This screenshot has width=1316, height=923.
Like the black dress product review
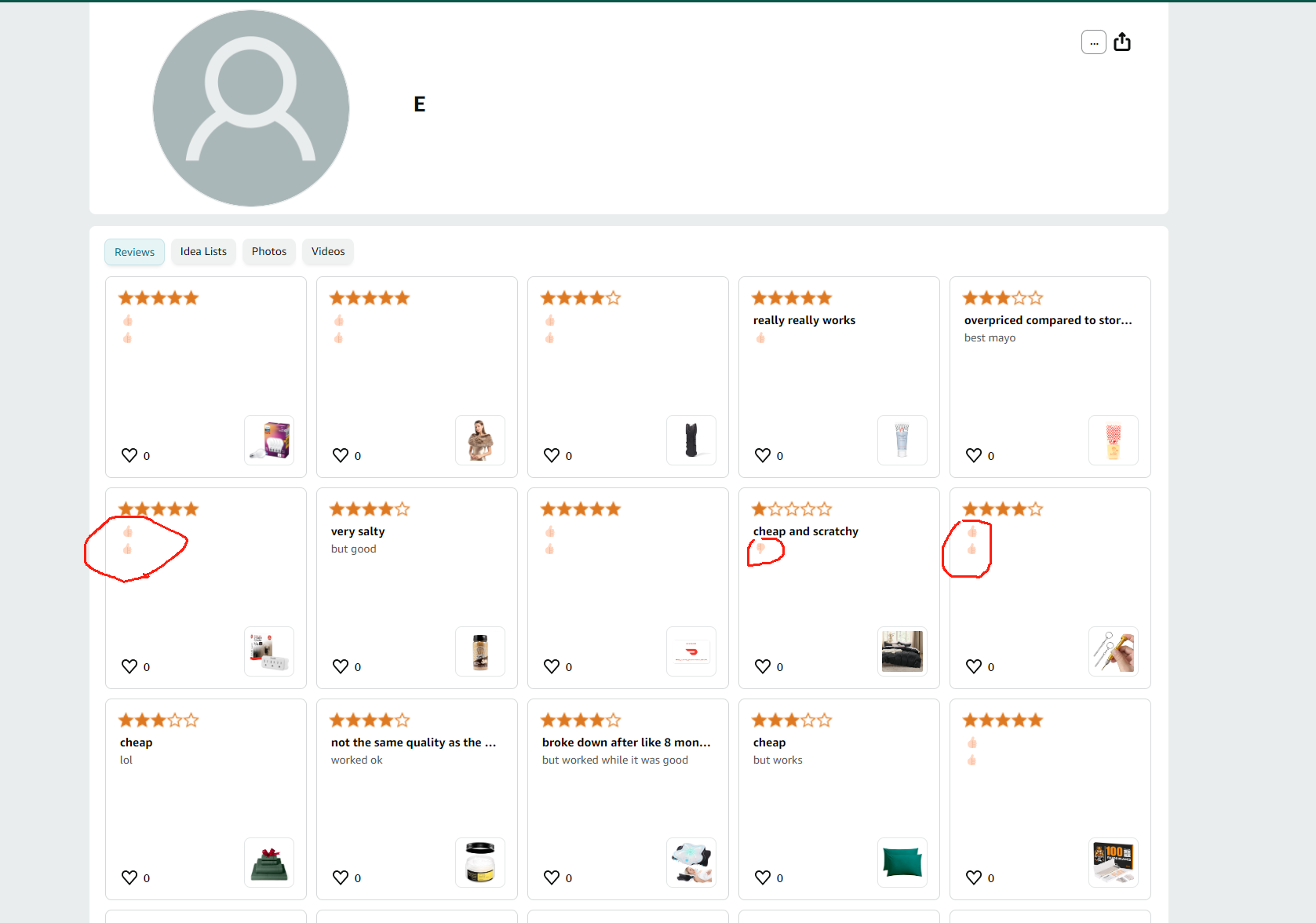pyautogui.click(x=552, y=455)
